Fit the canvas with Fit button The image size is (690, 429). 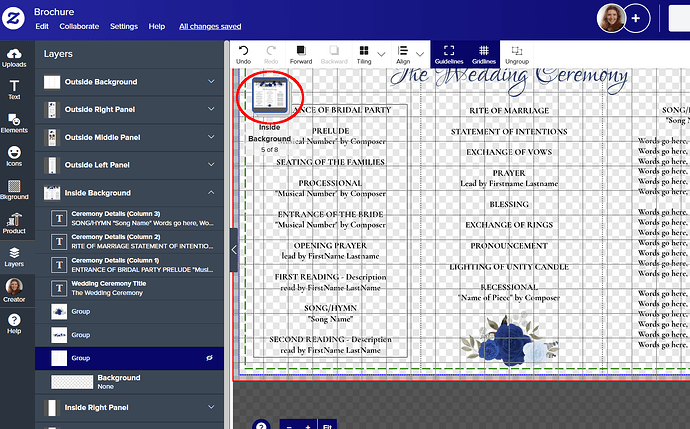pyautogui.click(x=327, y=426)
